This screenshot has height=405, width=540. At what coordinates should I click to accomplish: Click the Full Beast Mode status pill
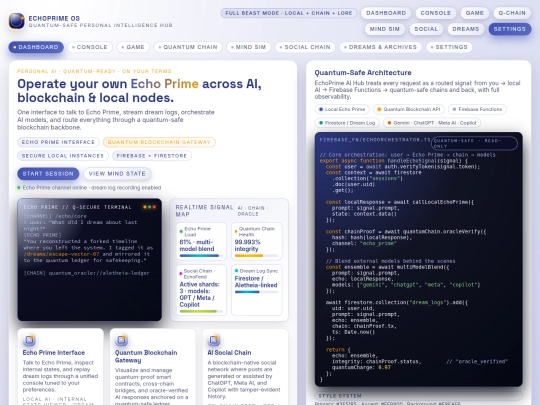point(289,13)
